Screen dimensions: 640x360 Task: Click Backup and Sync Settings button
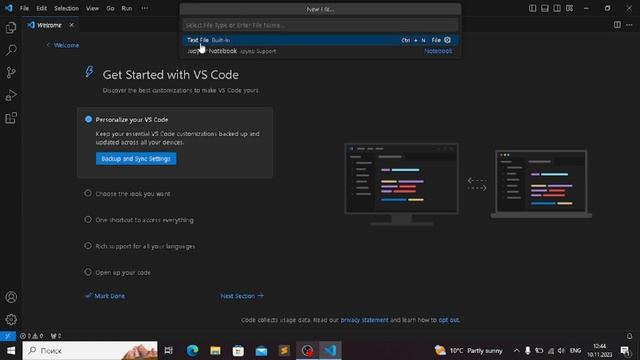(136, 158)
